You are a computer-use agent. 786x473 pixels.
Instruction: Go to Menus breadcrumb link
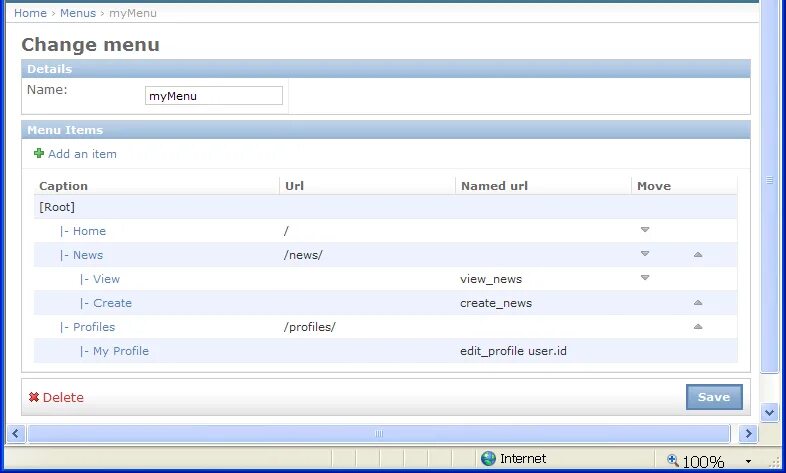78,13
